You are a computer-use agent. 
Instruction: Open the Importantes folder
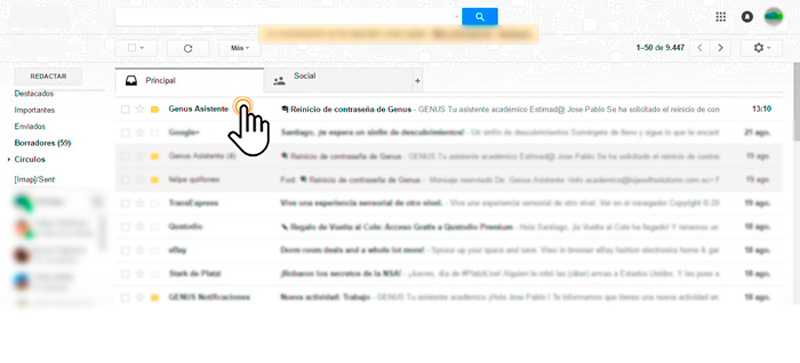pyautogui.click(x=34, y=110)
